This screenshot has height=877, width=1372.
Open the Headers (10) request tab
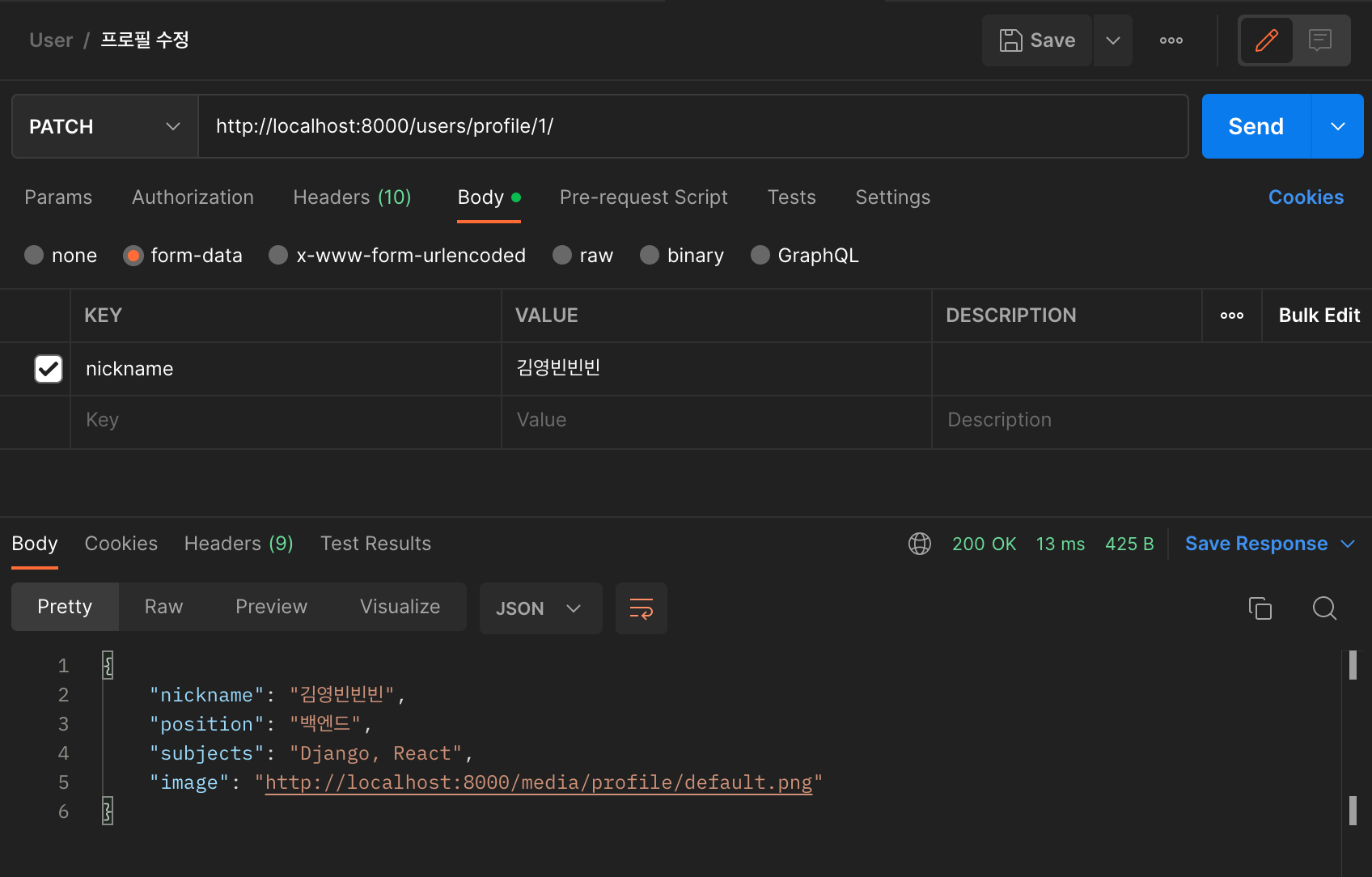(x=352, y=197)
